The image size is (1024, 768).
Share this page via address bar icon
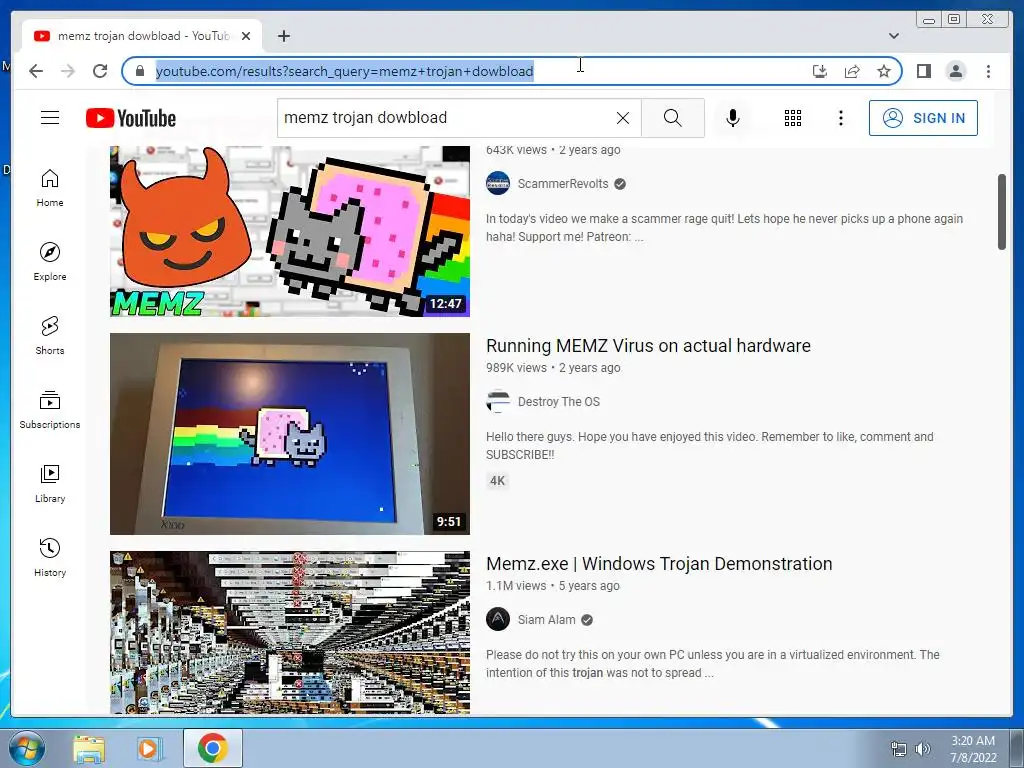(x=852, y=71)
